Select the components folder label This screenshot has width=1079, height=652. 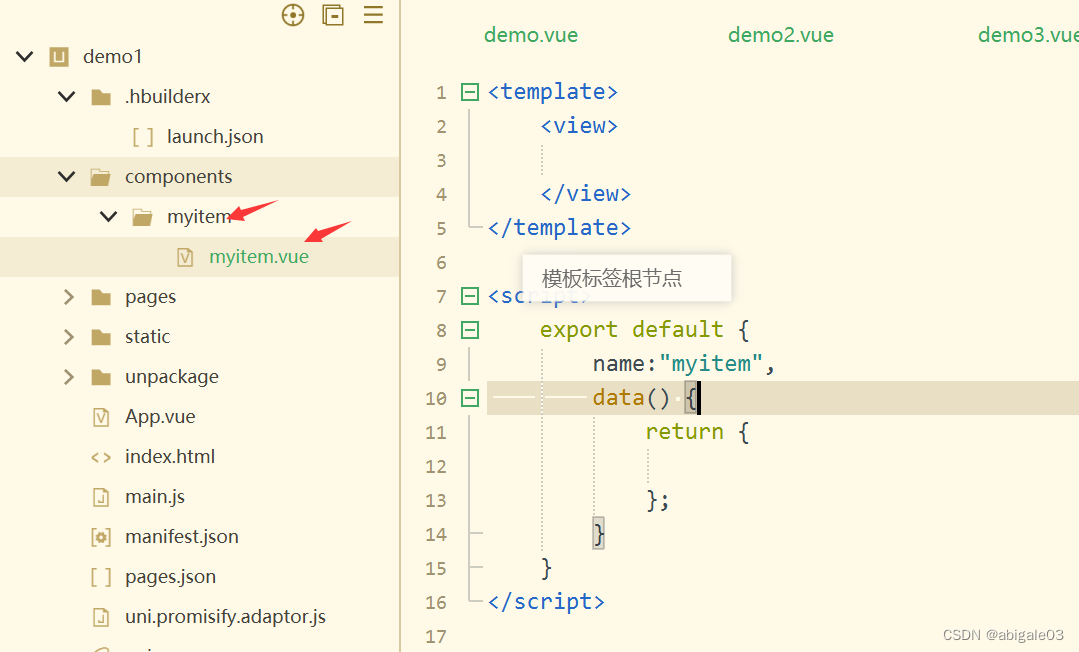click(179, 177)
